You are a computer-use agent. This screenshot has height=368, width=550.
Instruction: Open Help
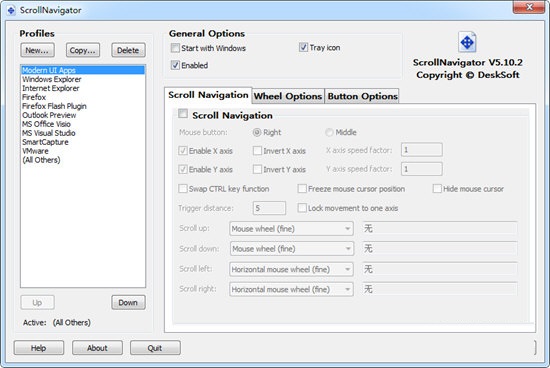[x=39, y=348]
